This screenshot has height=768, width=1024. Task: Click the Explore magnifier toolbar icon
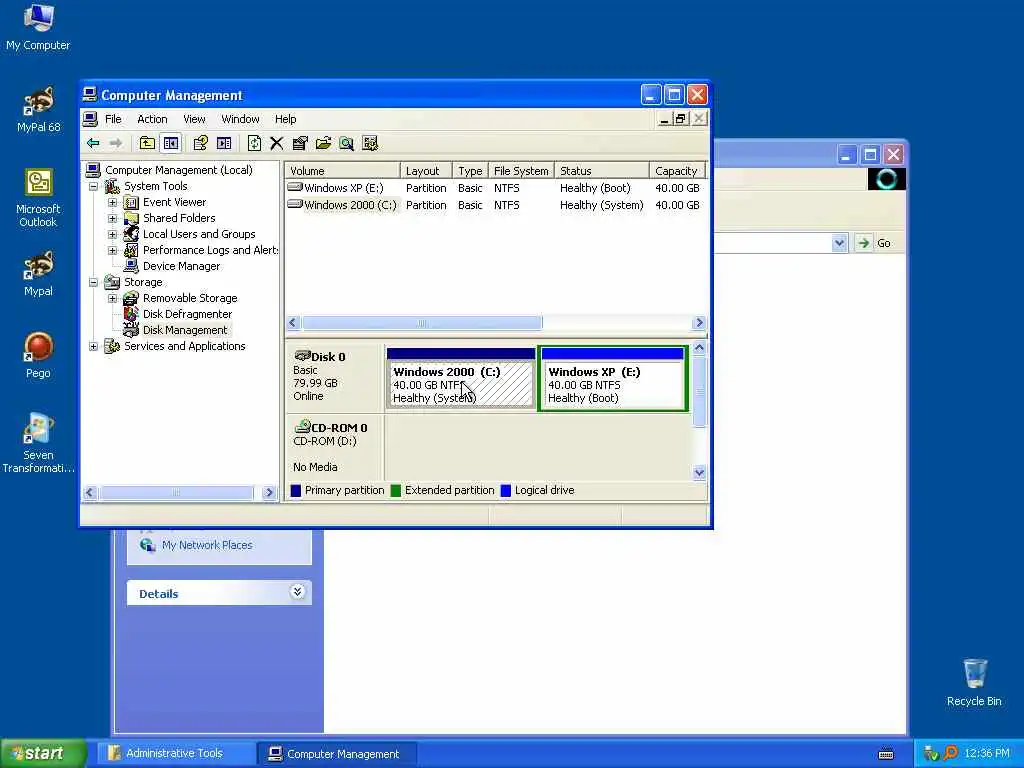tap(347, 143)
